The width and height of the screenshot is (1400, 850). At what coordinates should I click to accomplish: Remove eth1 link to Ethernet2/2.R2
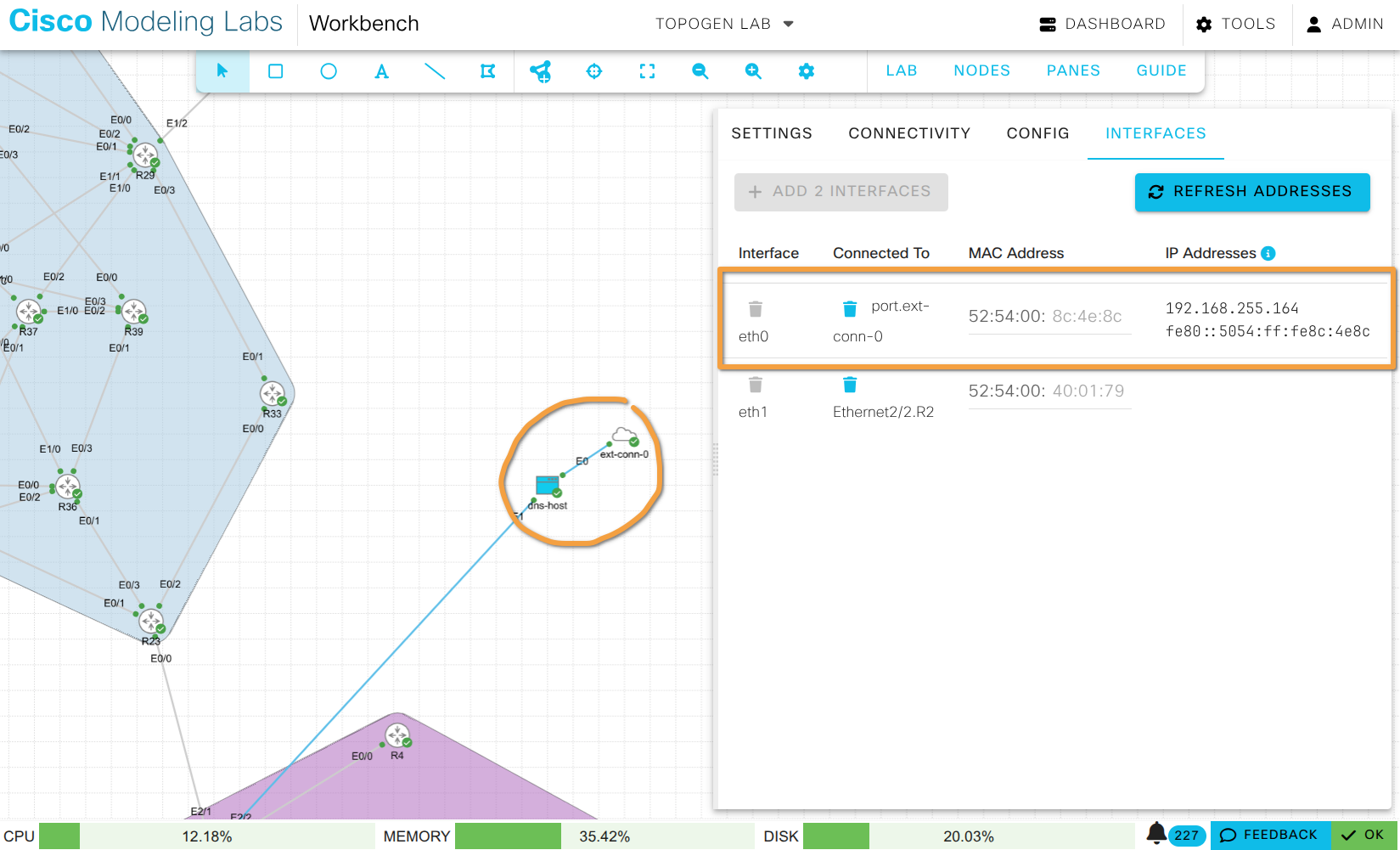[x=850, y=385]
